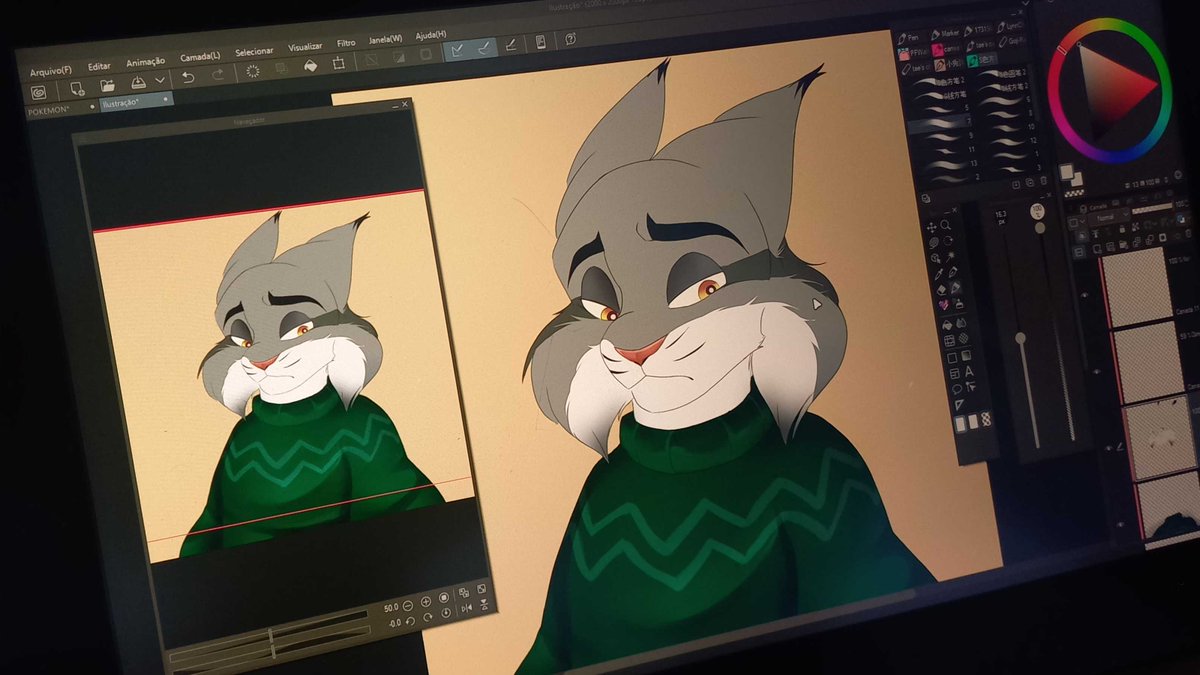Open the Visualizar menu
The height and width of the screenshot is (675, 1200).
tap(305, 47)
